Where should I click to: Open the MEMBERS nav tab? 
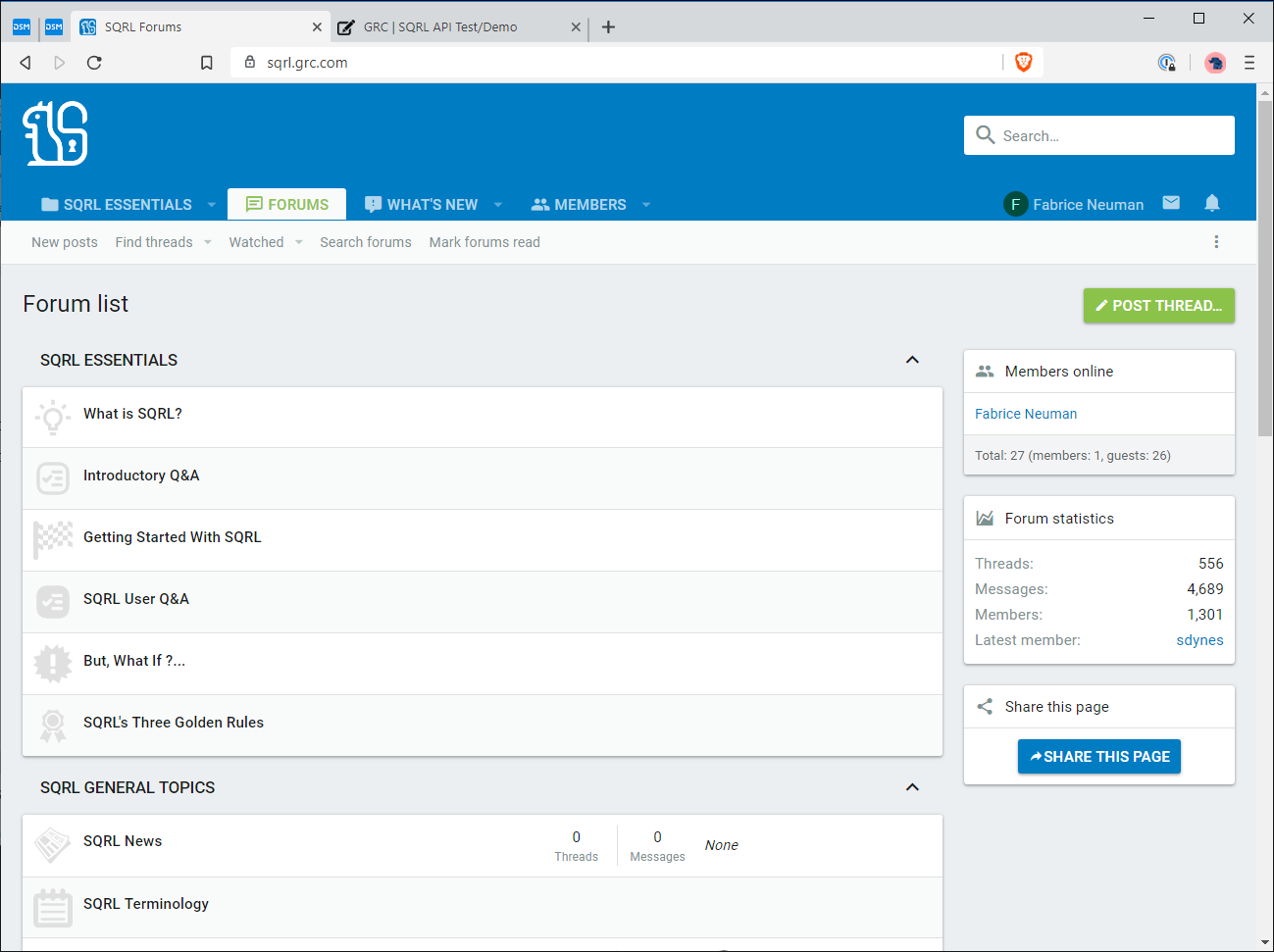point(579,204)
